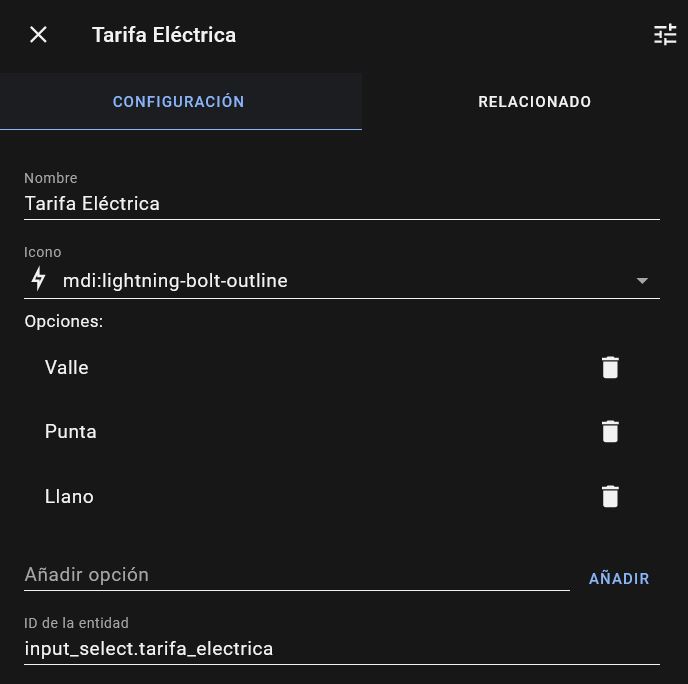Close the Tarifa Eléctrica dialog
688x684 pixels.
click(x=38, y=35)
